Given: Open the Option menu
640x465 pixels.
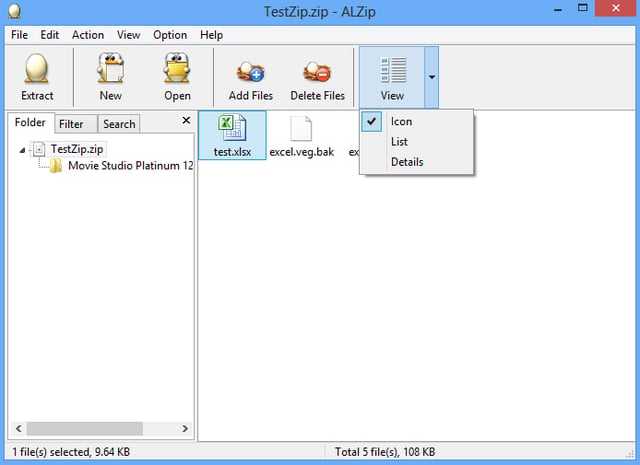Looking at the screenshot, I should (x=170, y=35).
